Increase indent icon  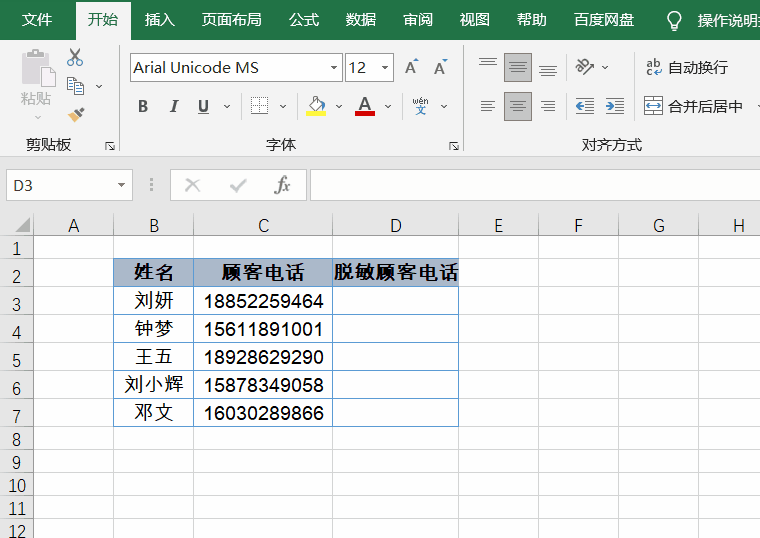[x=615, y=106]
